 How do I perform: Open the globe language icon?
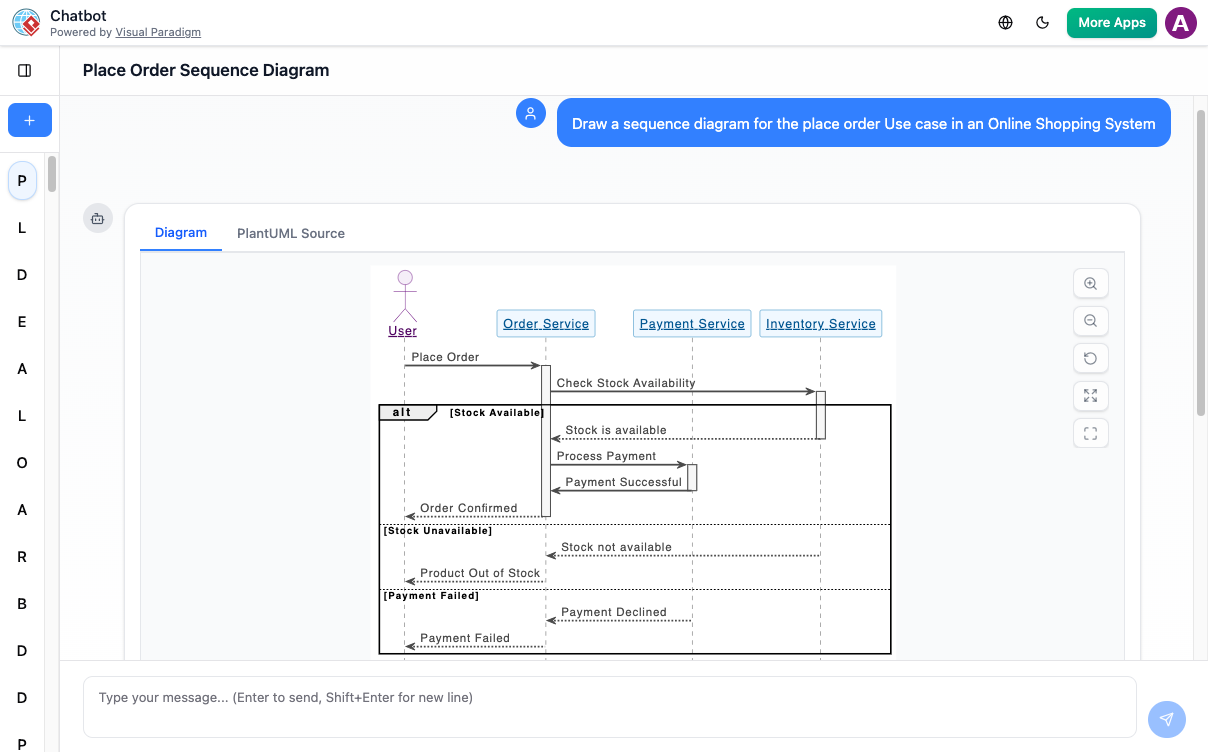click(x=1005, y=22)
